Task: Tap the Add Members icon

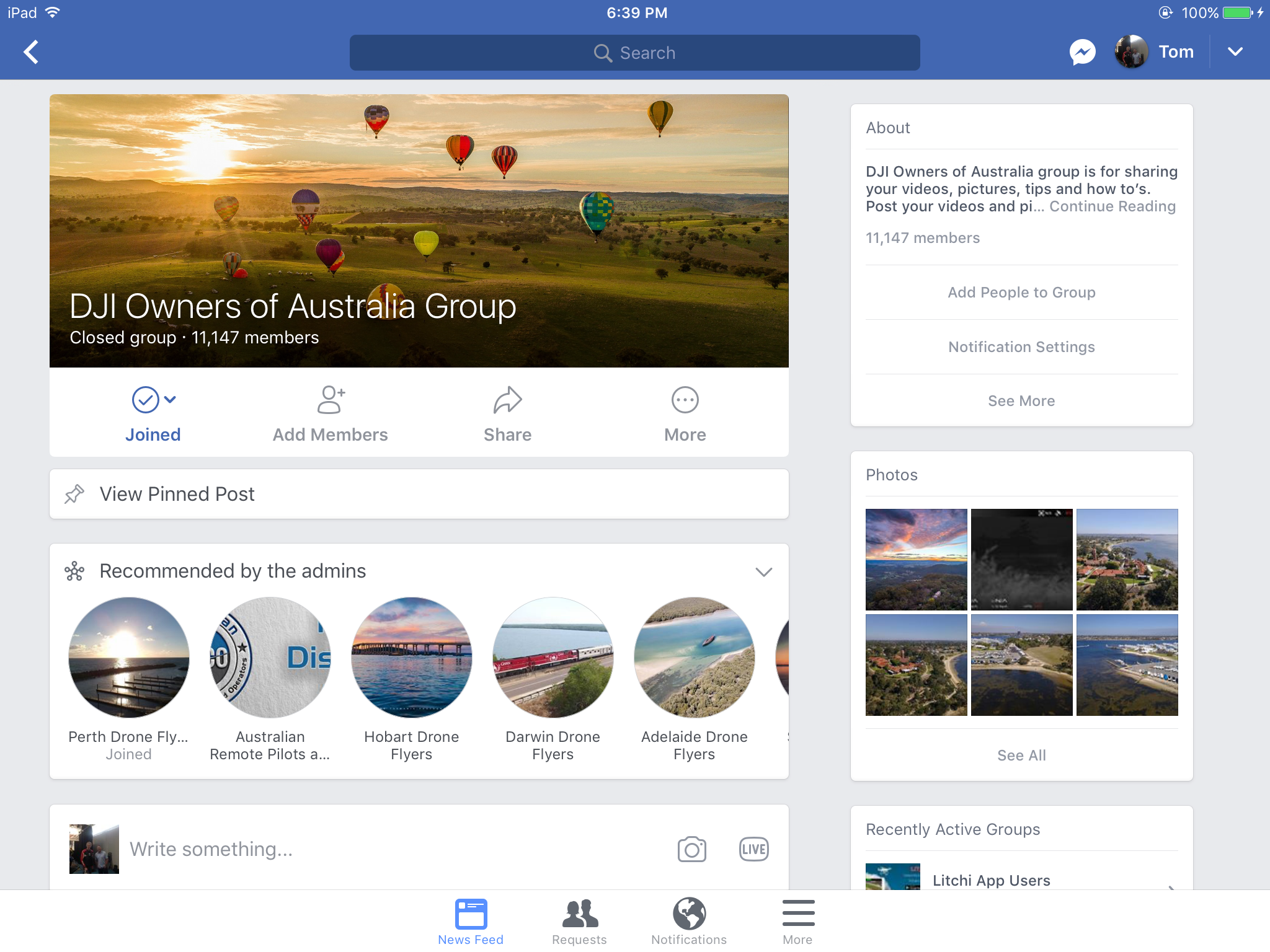Action: tap(331, 400)
